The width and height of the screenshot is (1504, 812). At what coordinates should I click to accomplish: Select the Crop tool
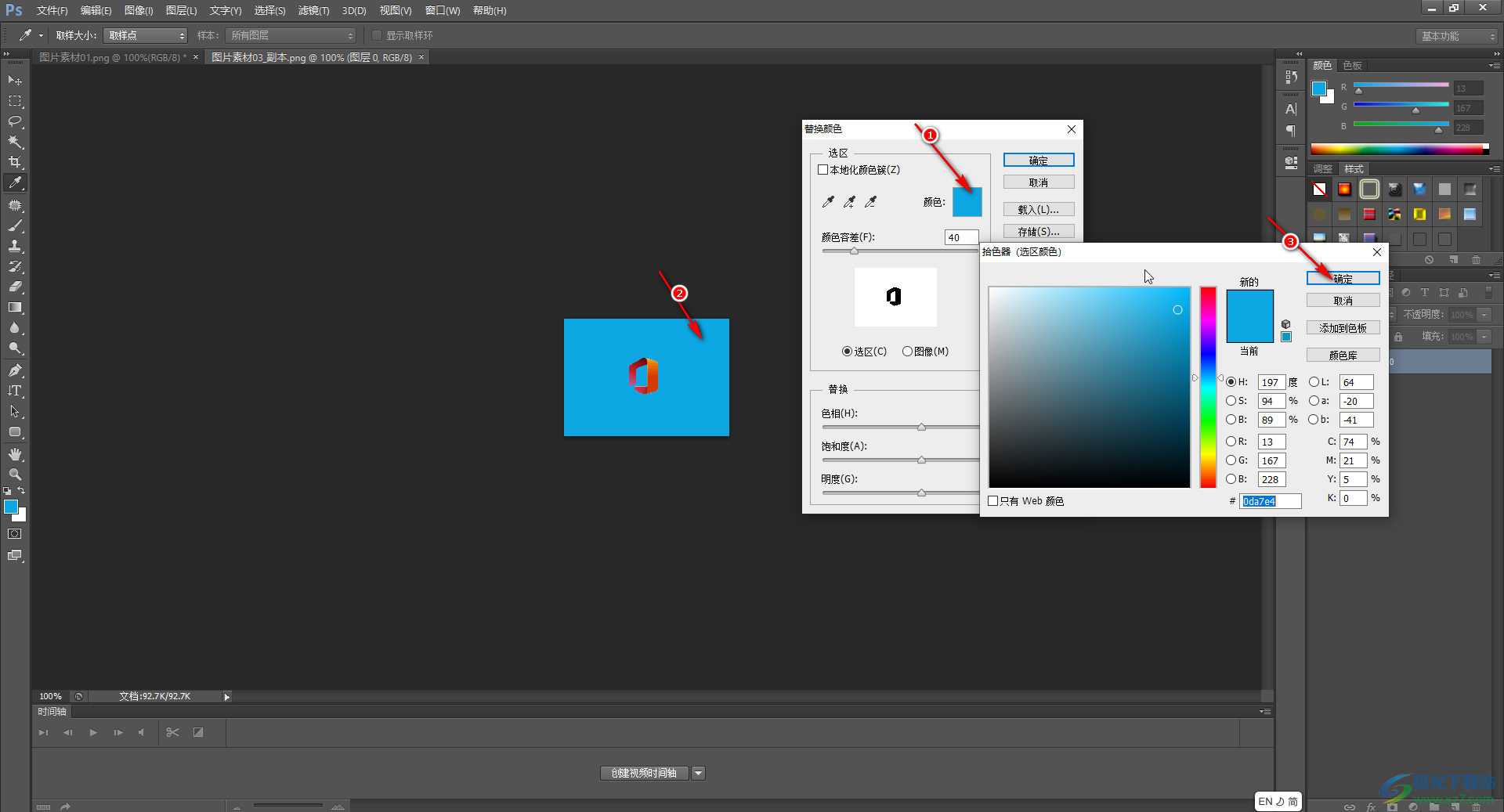click(x=15, y=162)
